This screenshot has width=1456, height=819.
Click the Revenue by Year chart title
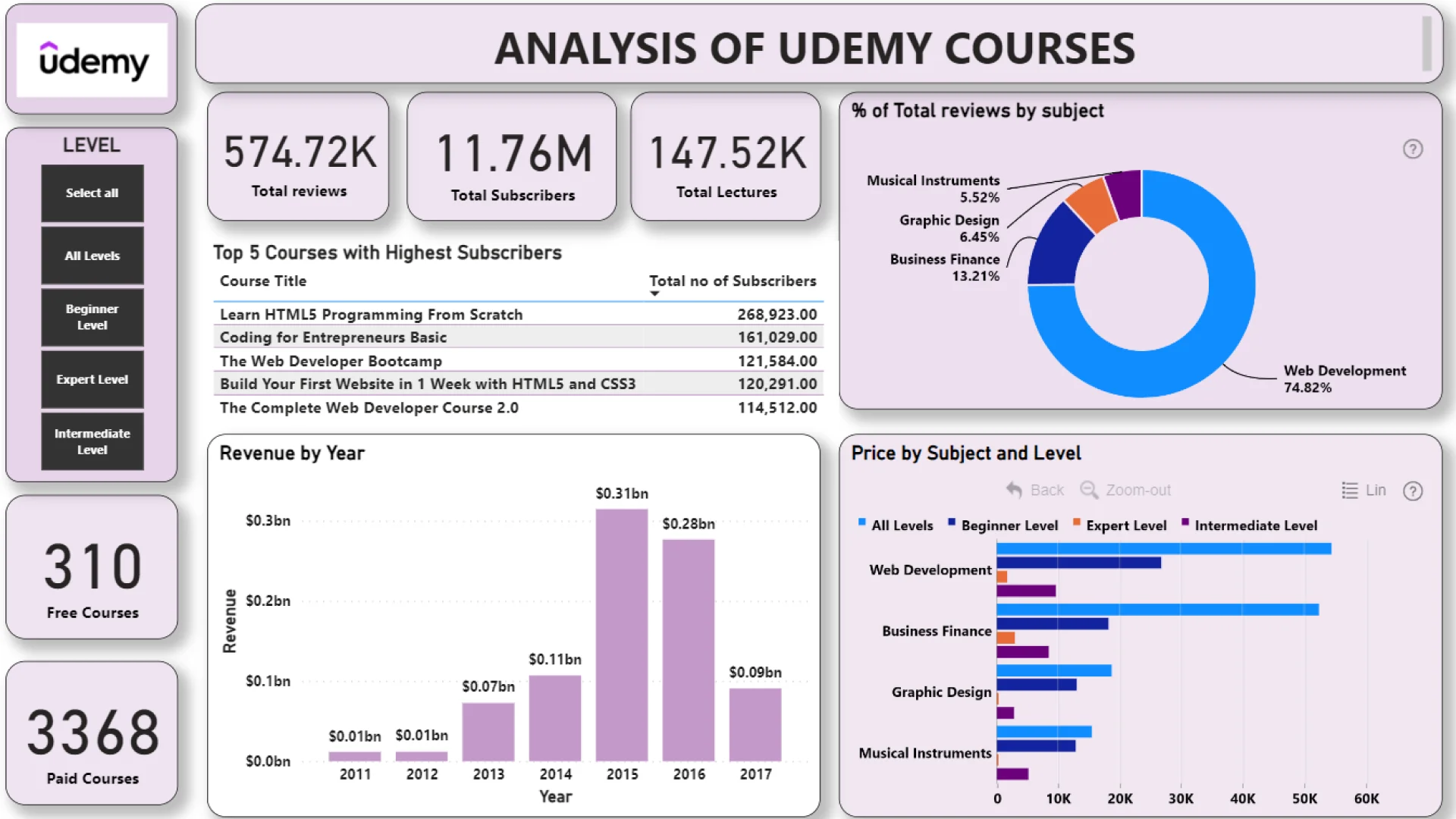(292, 453)
